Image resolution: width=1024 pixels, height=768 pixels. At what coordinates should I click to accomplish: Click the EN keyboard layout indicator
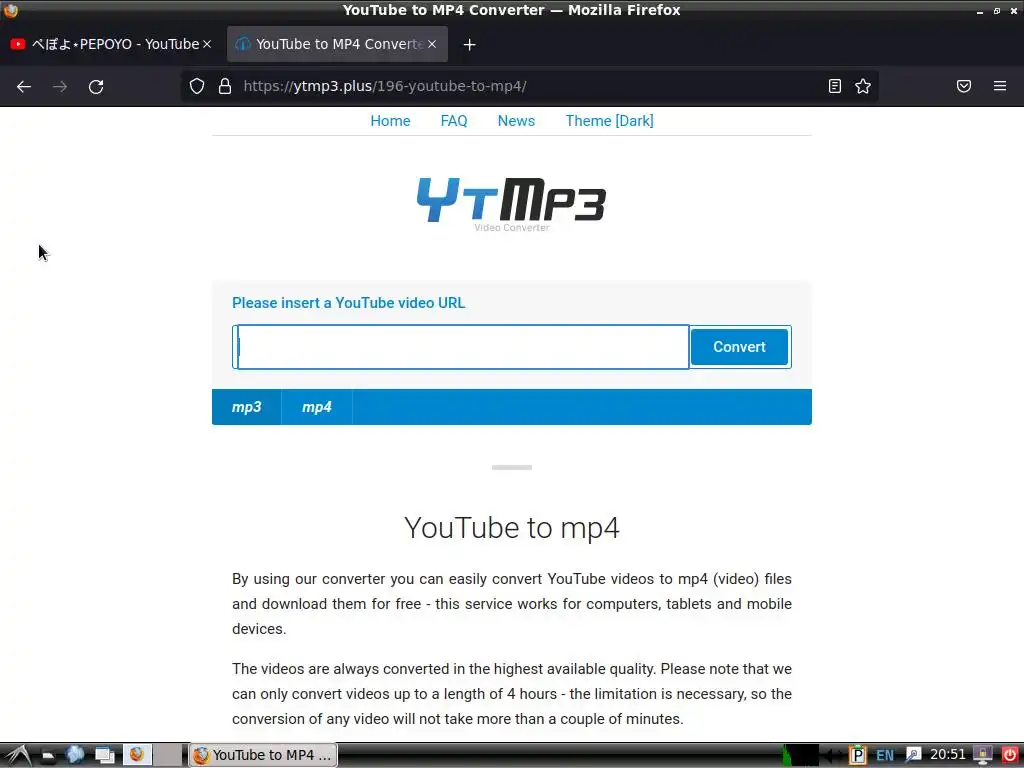[885, 756]
